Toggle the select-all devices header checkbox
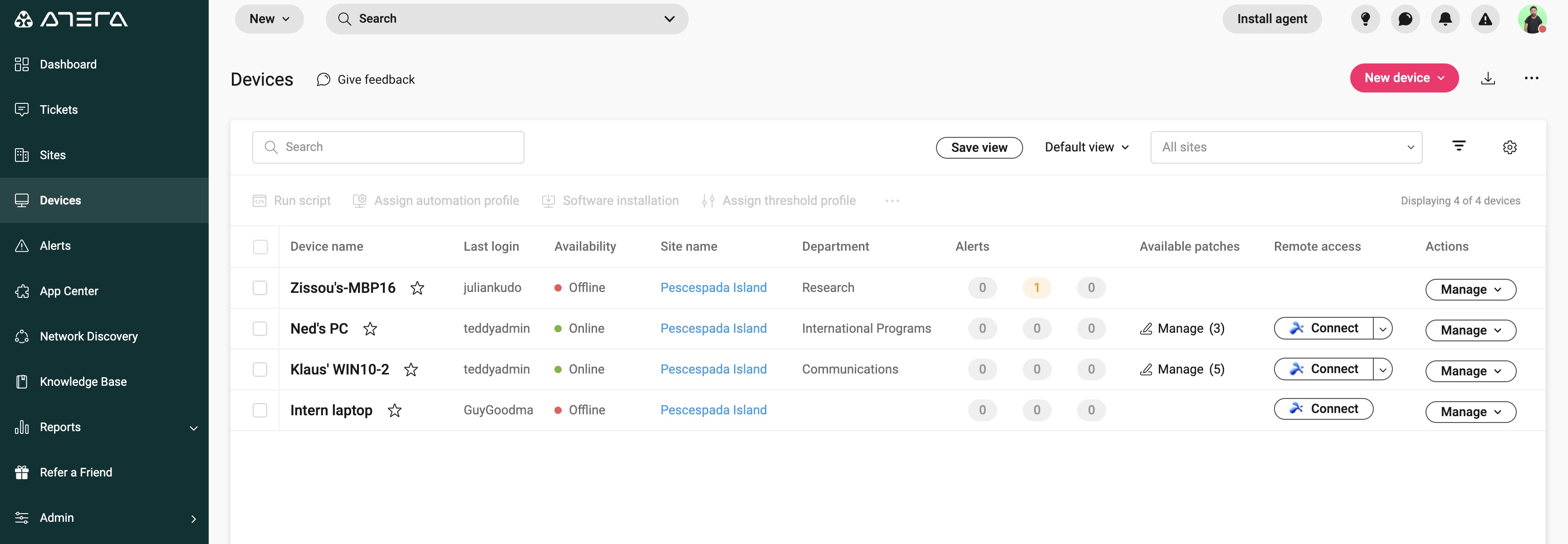 pos(260,247)
